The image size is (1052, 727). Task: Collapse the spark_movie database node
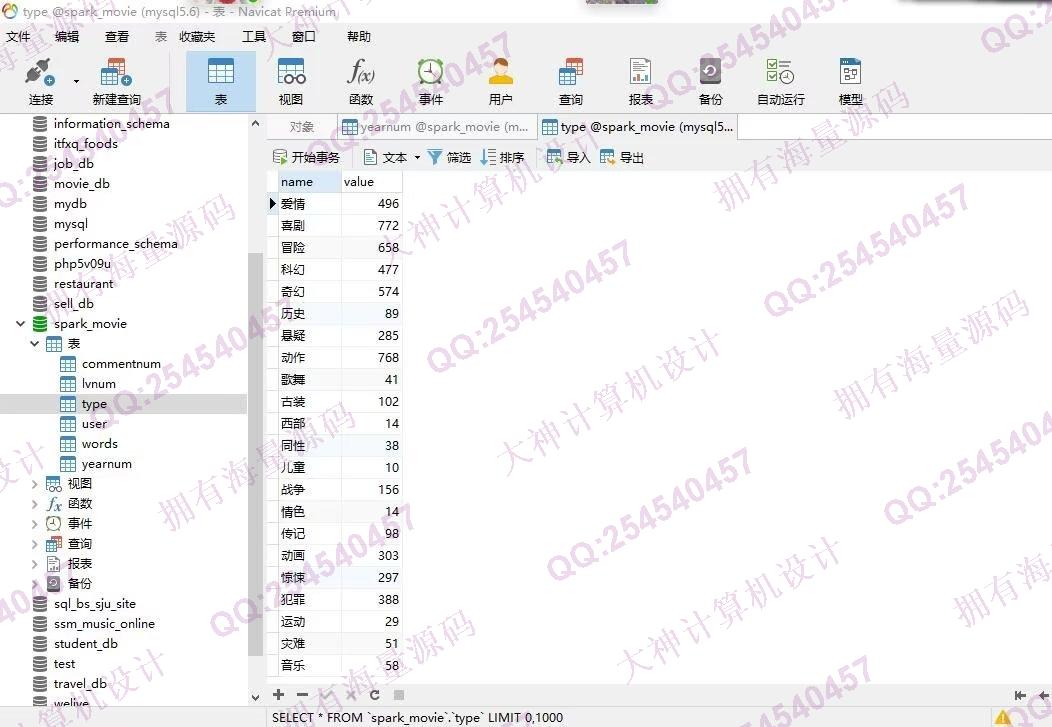coord(20,324)
